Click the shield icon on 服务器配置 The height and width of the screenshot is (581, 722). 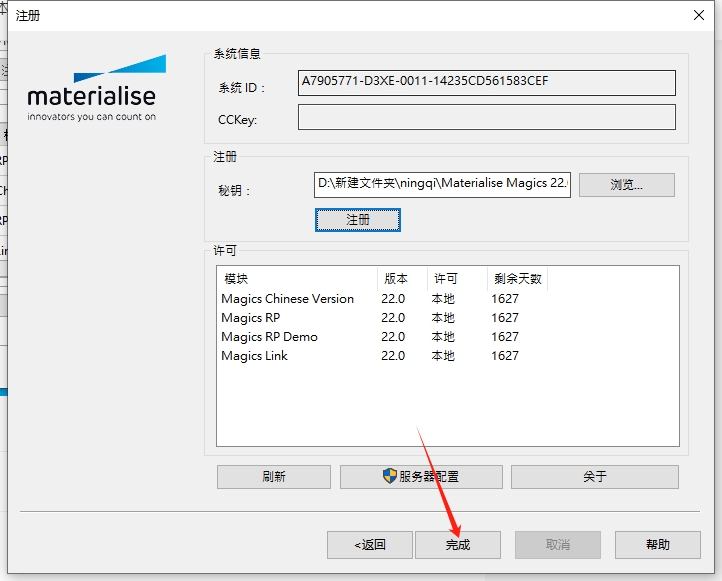[390, 476]
